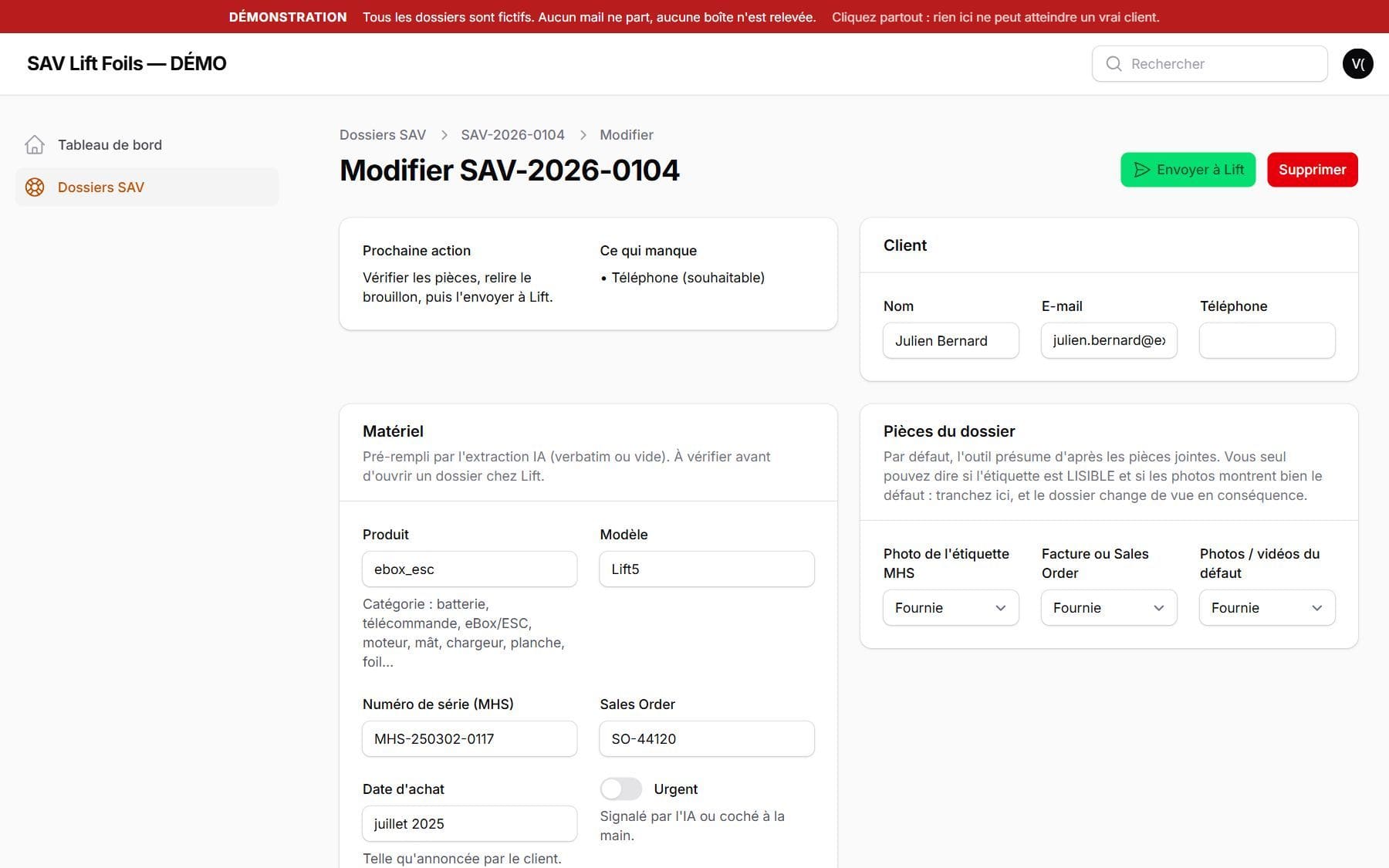Screen dimensions: 1389x868
Task: Click the lifebuoy icon beside Dossiers SAV
Action: (35, 187)
